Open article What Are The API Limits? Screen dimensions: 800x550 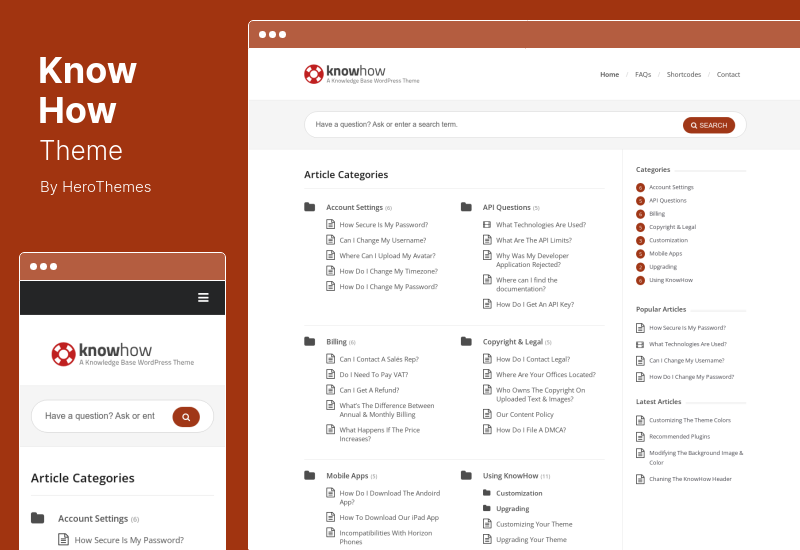point(534,240)
